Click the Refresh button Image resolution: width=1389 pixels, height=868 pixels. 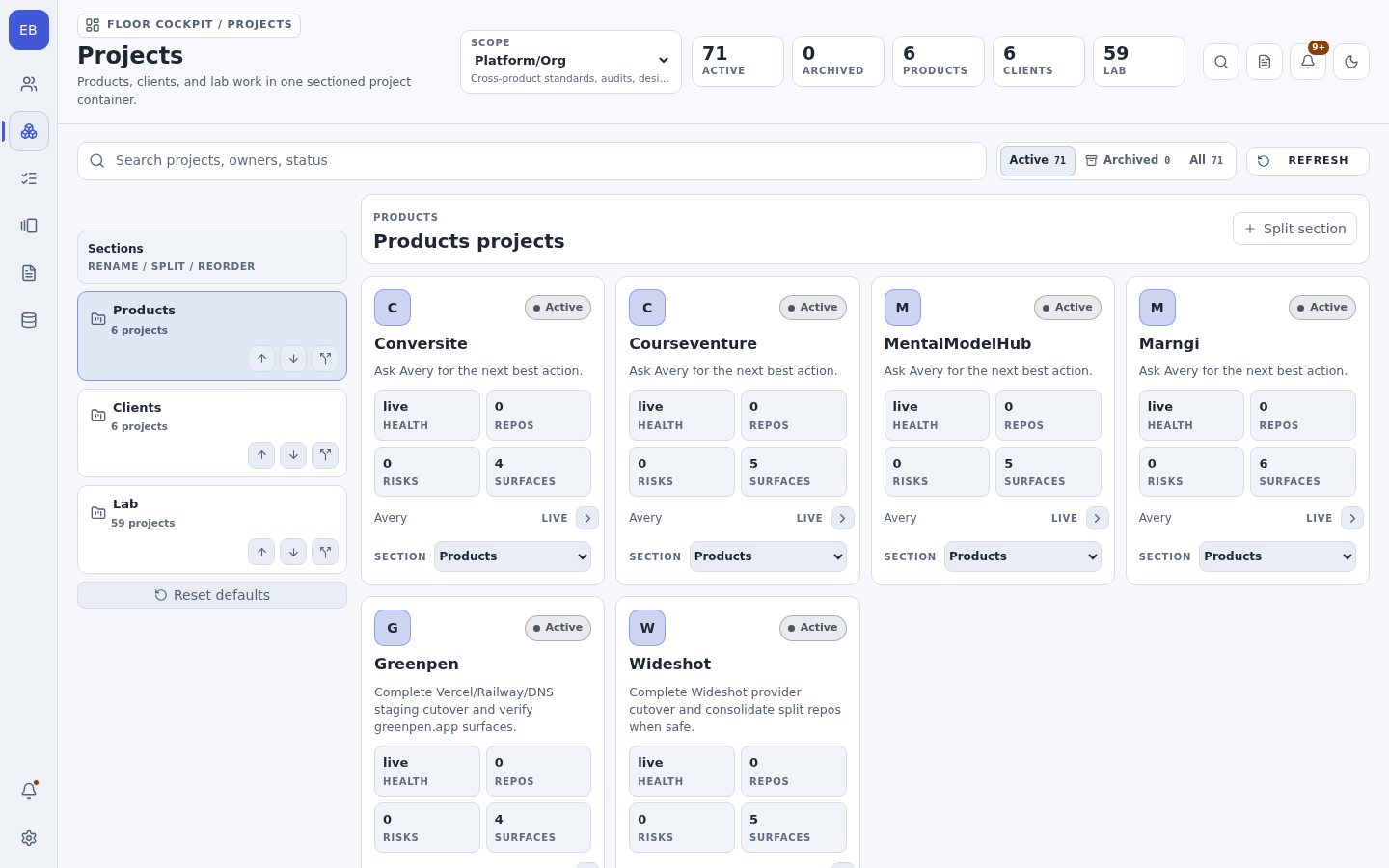[x=1307, y=161]
